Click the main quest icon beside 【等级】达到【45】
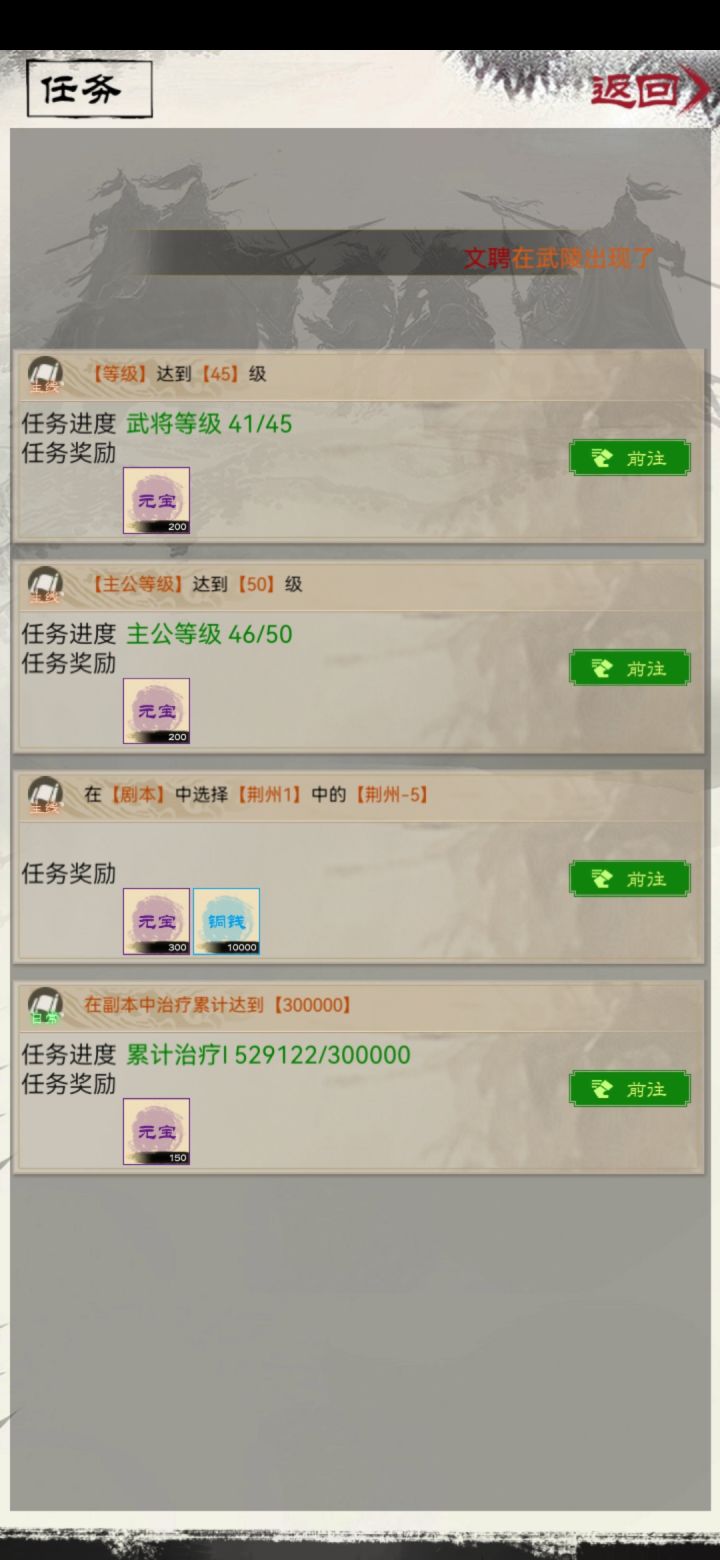Screen dimensions: 720x1560 (45, 376)
